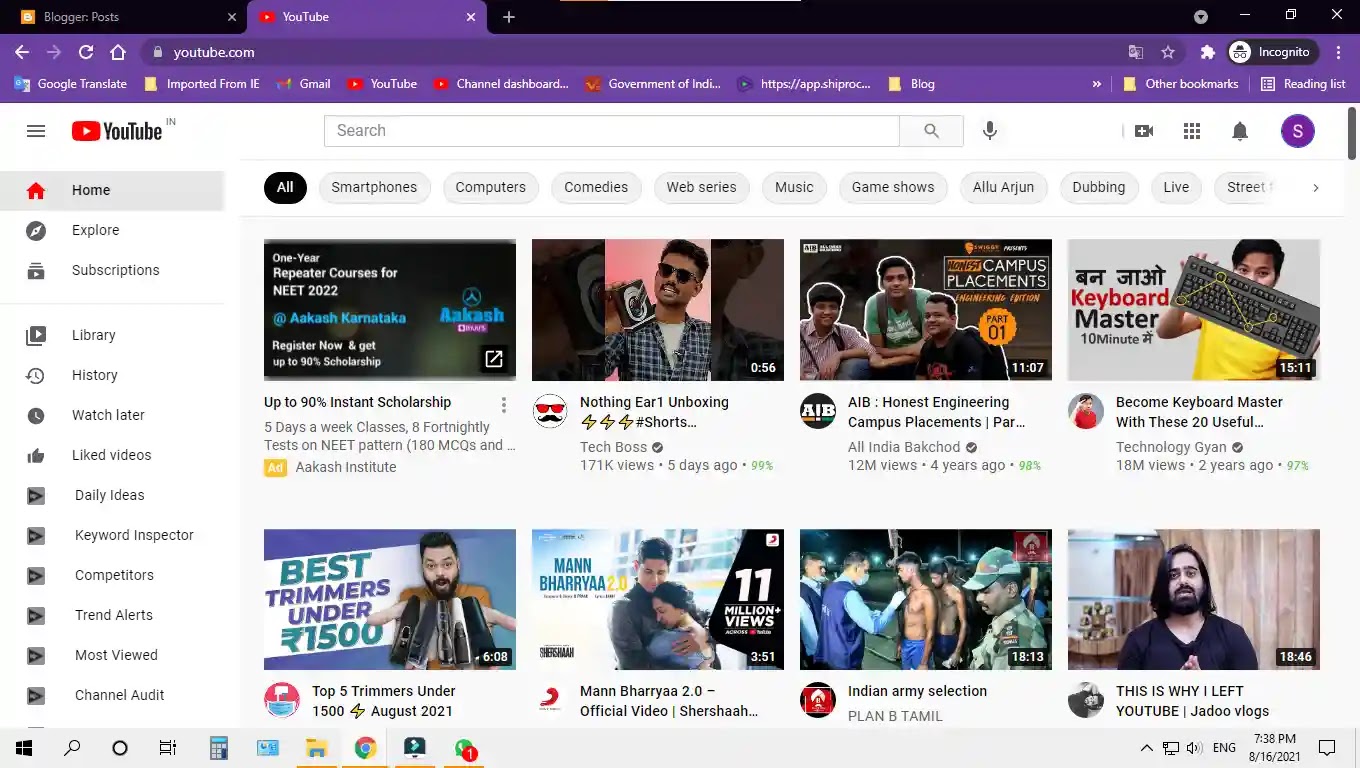This screenshot has width=1360, height=768.
Task: Open a new browser tab
Action: tap(509, 17)
